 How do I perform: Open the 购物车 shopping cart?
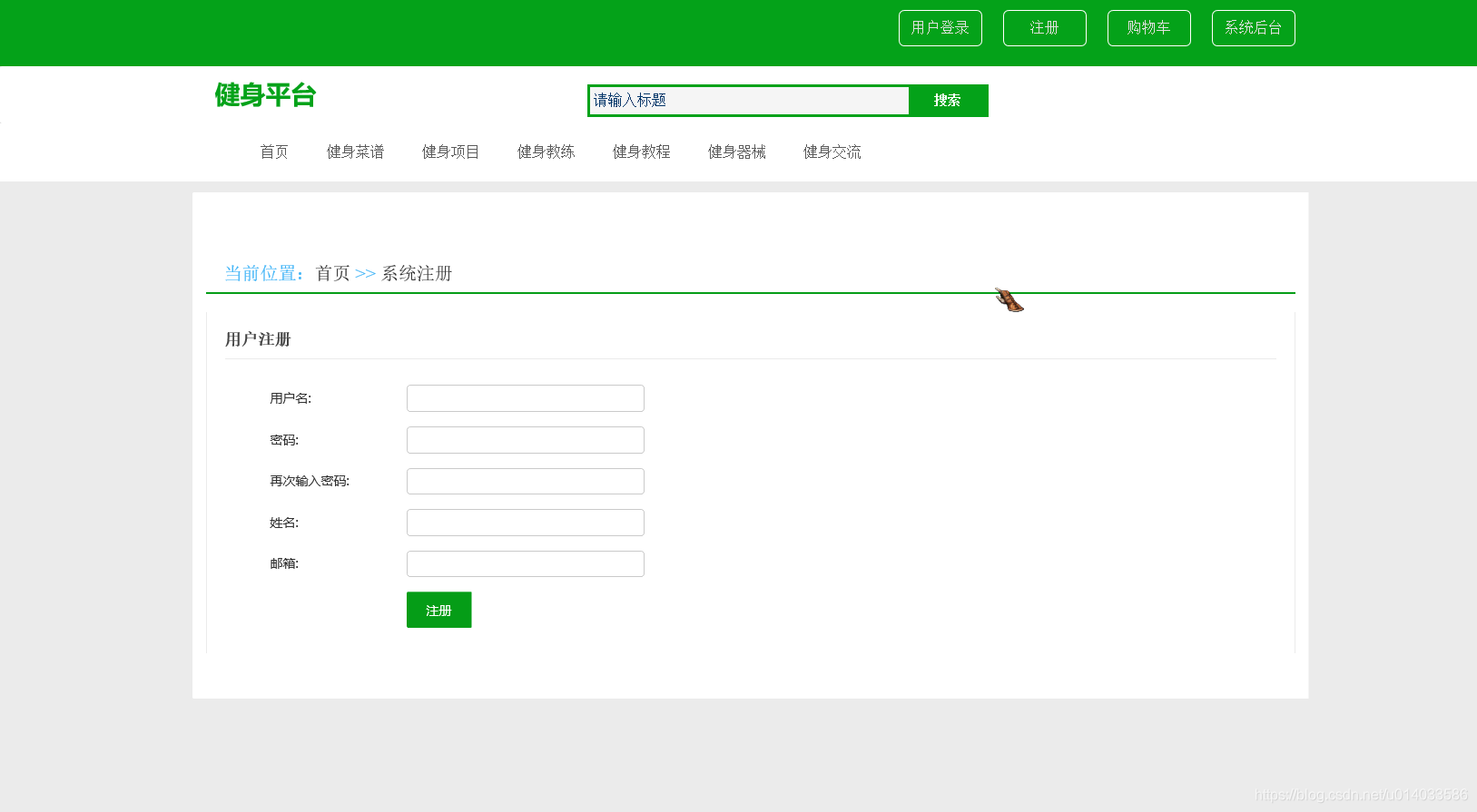pyautogui.click(x=1148, y=28)
